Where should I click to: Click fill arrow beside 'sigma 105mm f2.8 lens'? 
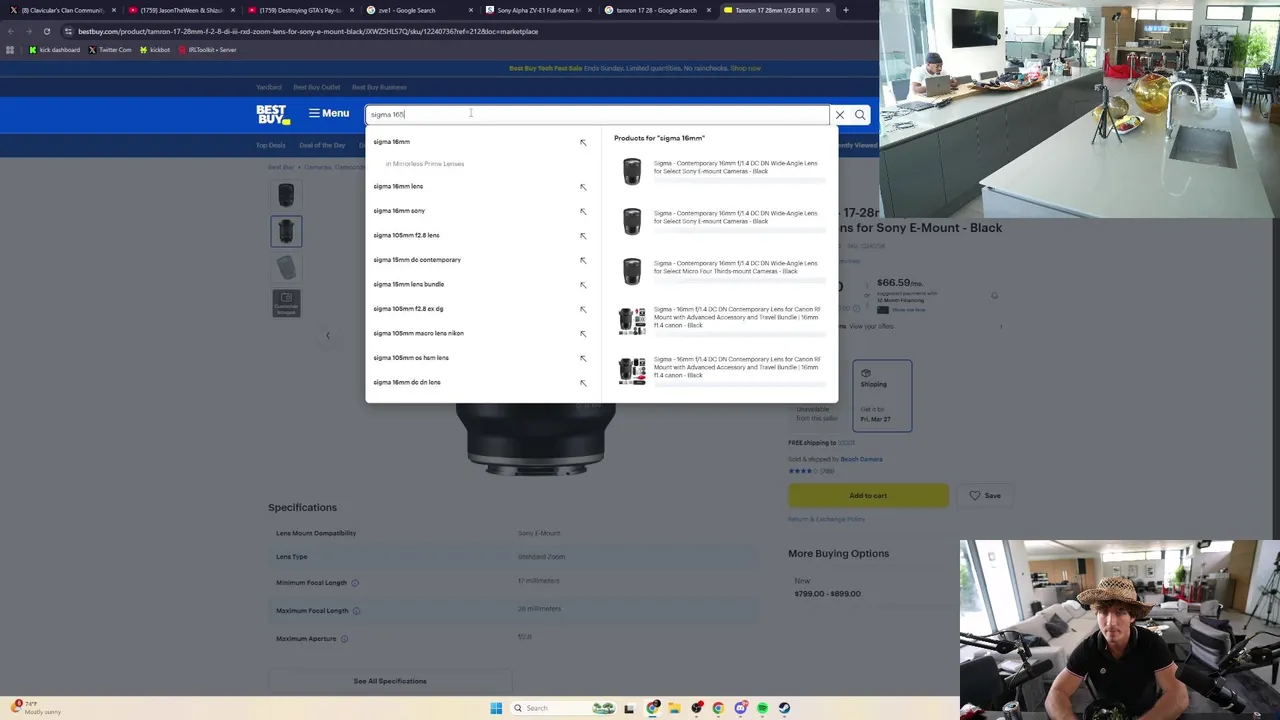pos(583,236)
